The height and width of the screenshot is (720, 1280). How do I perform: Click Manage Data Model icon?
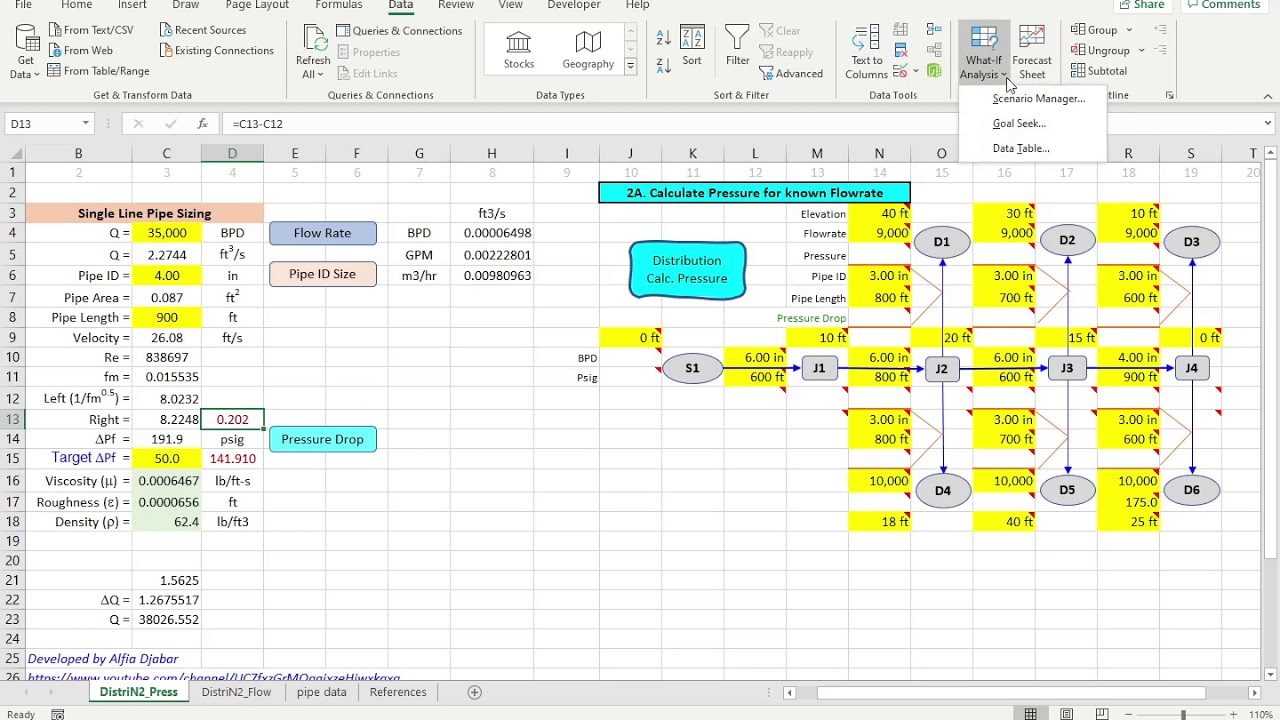tap(934, 71)
